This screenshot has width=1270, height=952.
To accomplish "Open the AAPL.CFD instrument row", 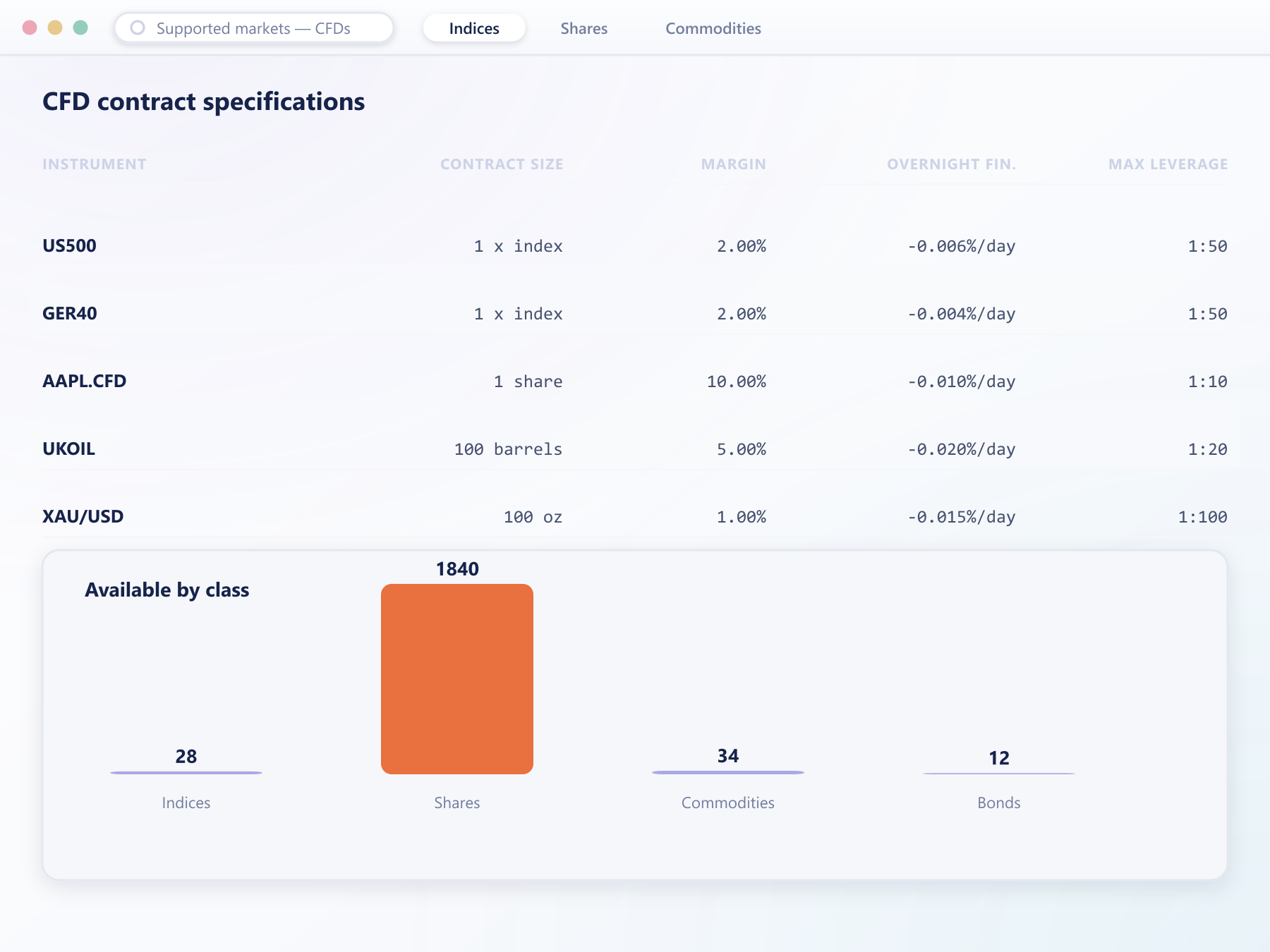I will (635, 382).
